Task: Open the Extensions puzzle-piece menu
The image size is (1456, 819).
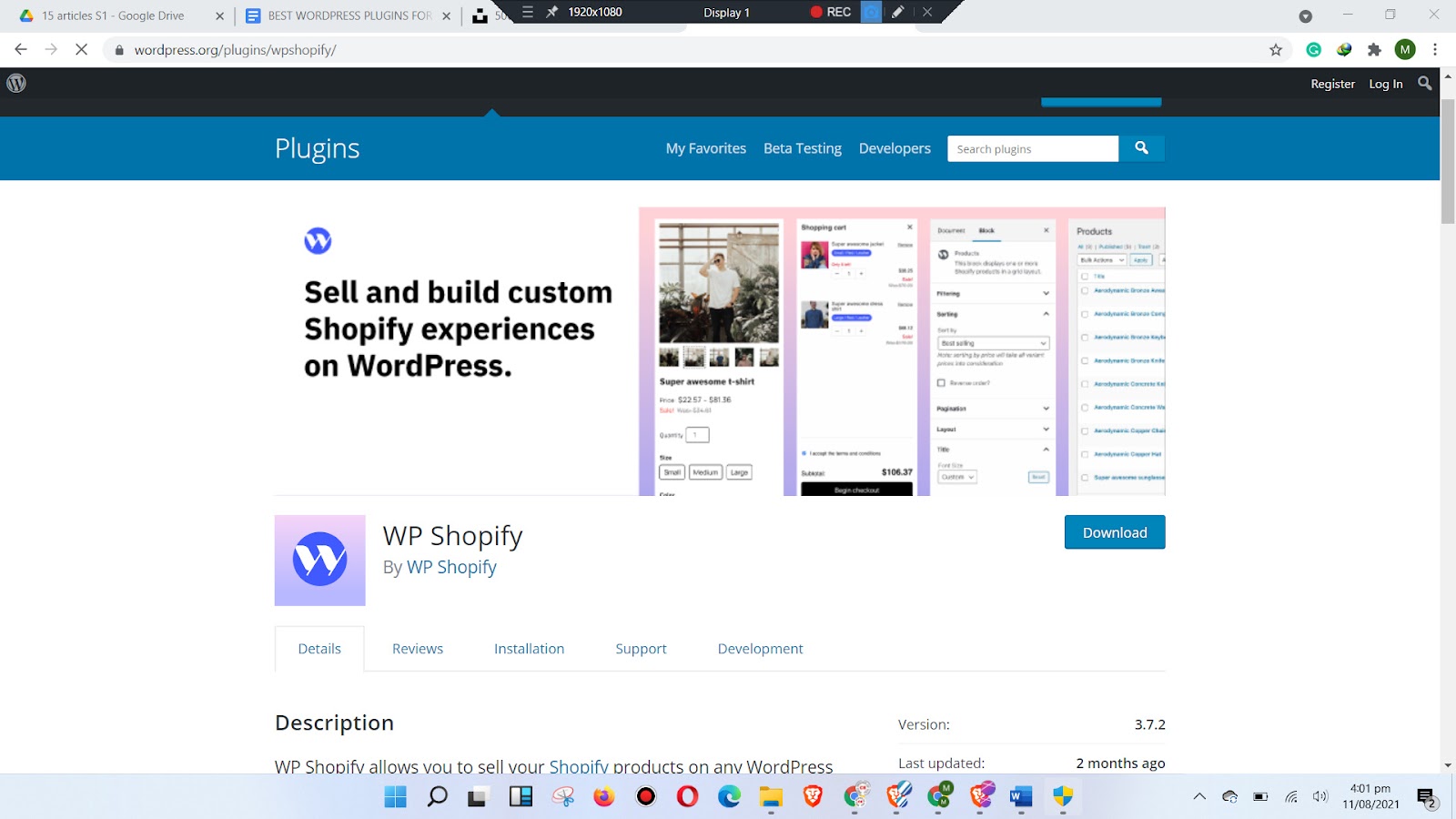Action: click(1374, 50)
